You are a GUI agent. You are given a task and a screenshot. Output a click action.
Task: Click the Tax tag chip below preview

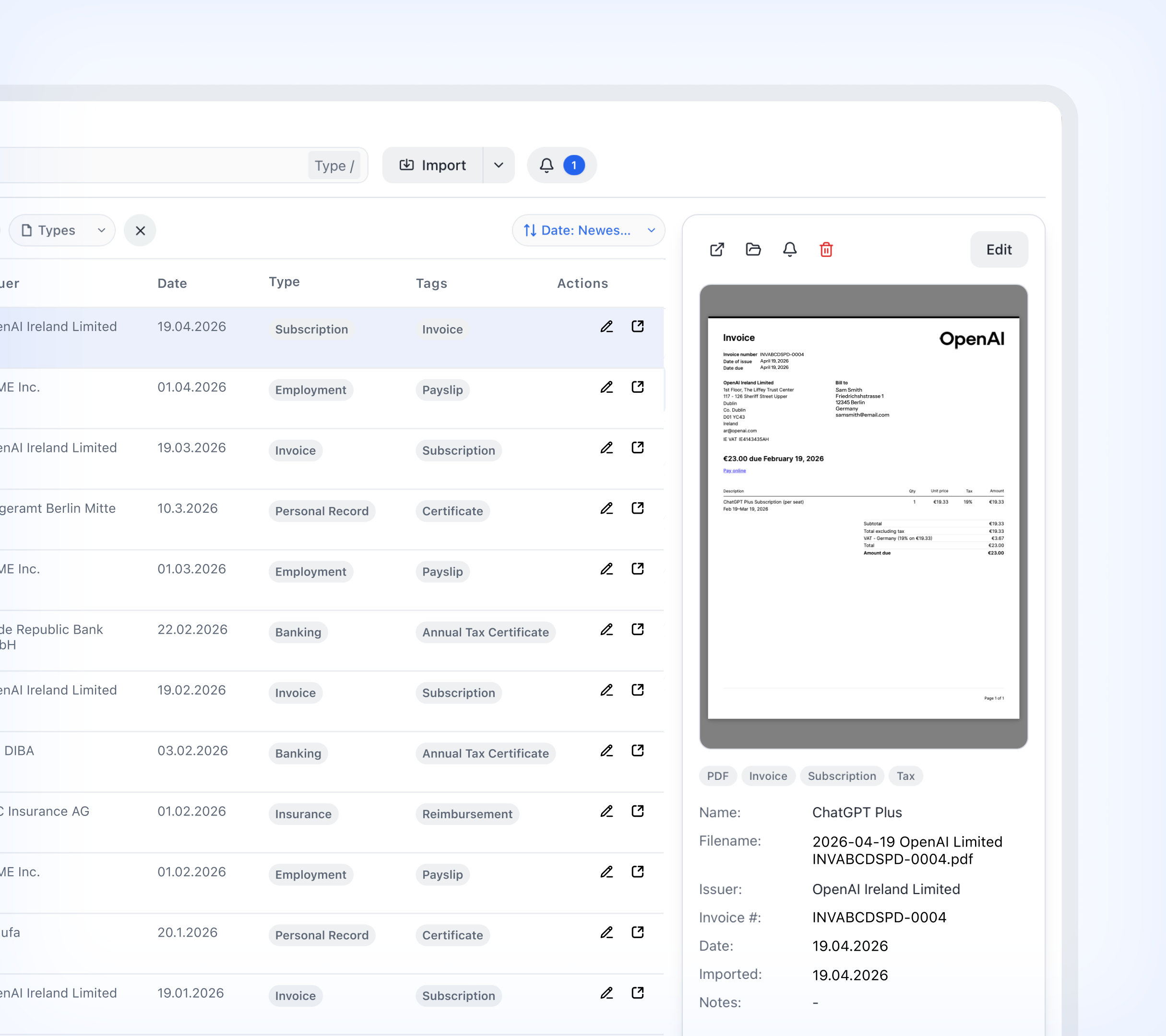905,776
